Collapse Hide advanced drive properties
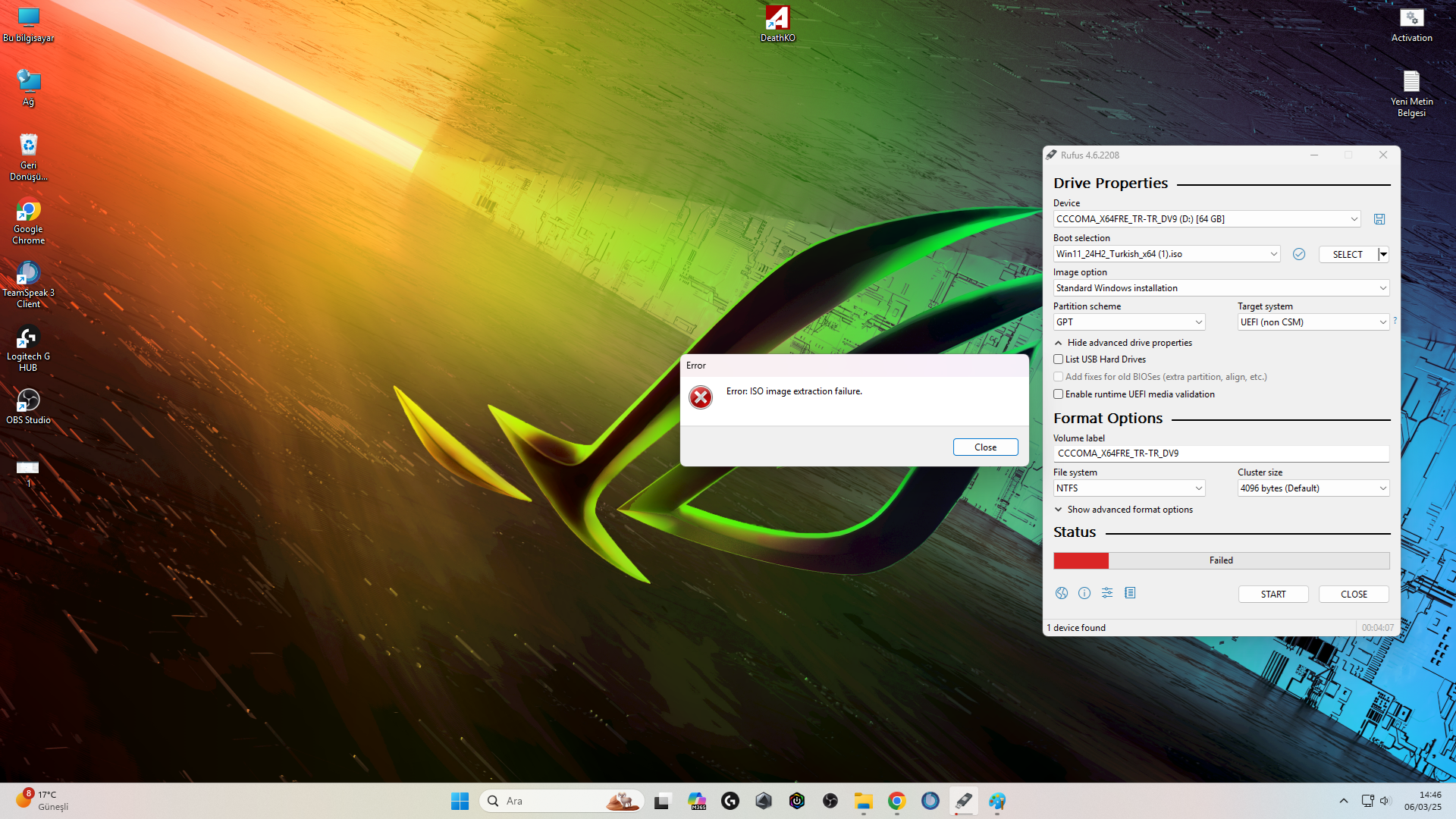Image resolution: width=1456 pixels, height=819 pixels. (1129, 343)
